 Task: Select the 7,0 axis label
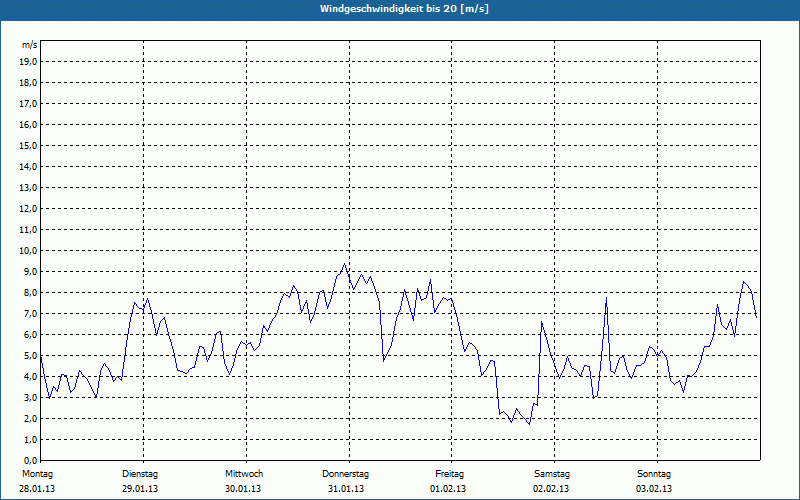[31, 313]
